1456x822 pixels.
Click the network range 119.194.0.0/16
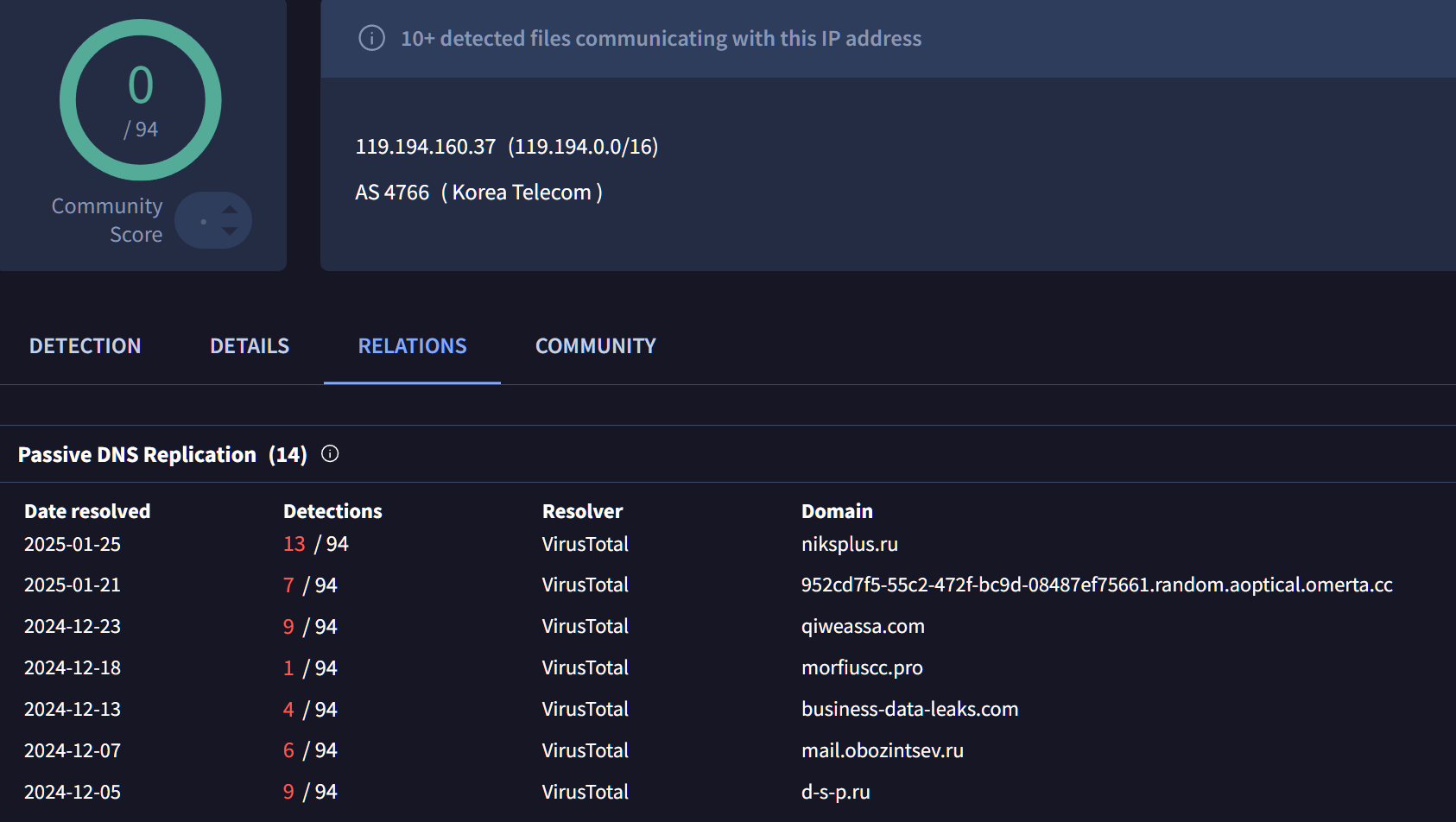[583, 147]
